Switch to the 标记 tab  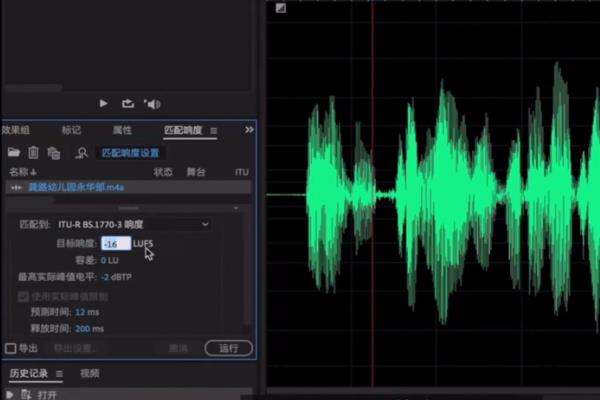[72, 130]
